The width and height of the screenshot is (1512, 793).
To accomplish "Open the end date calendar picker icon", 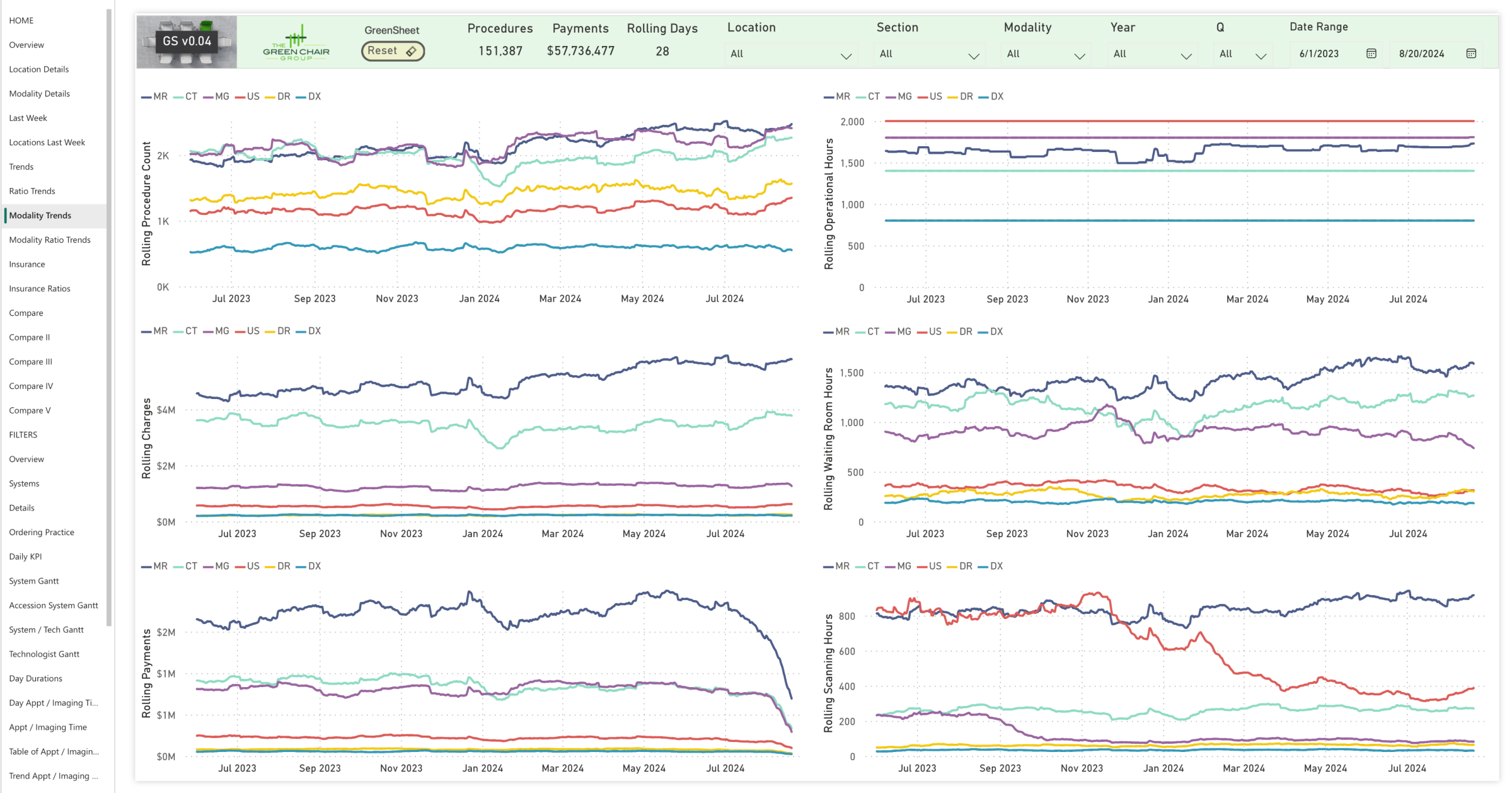I will [x=1471, y=54].
